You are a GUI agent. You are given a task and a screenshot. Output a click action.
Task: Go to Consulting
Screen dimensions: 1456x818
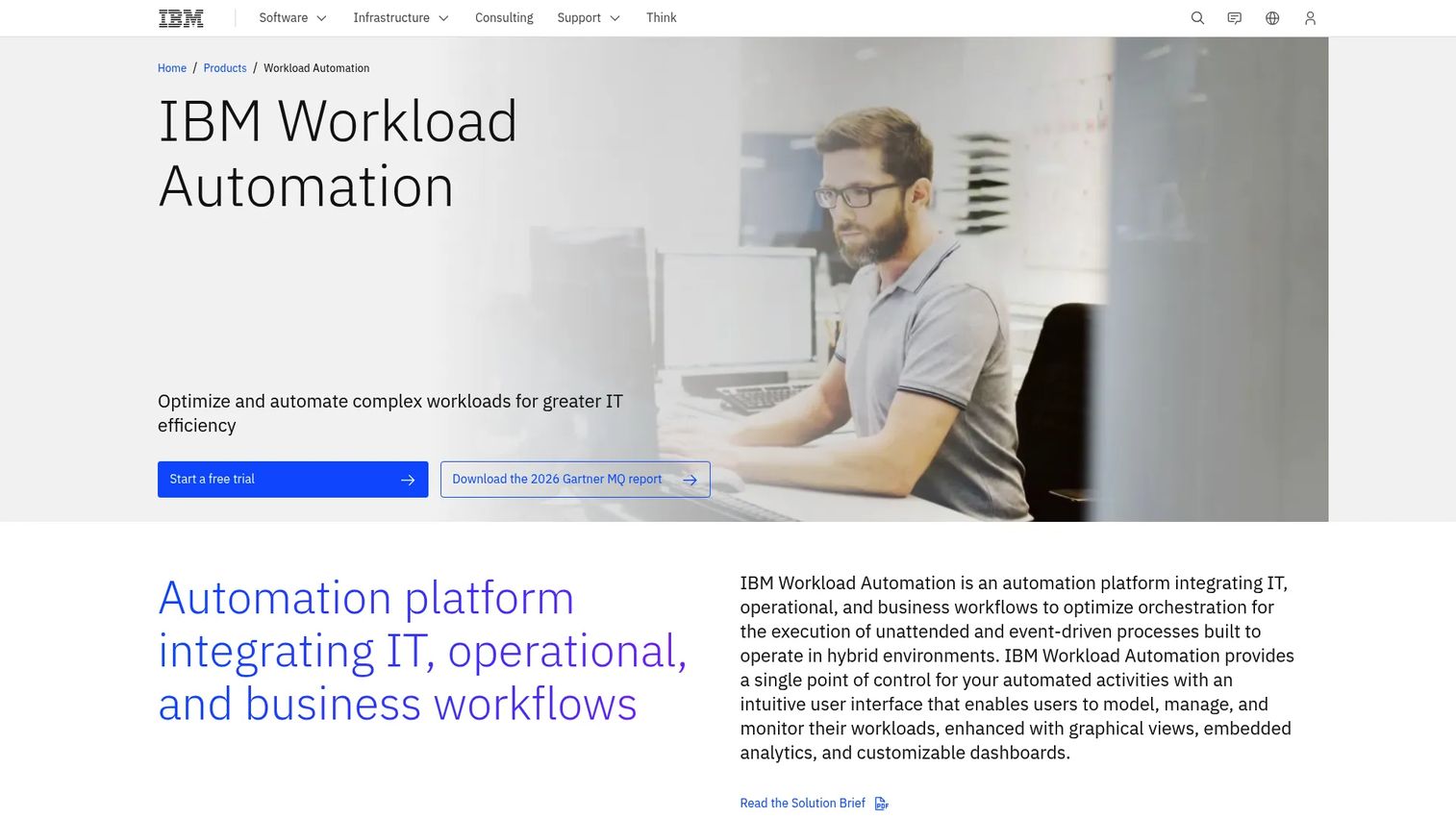(x=504, y=18)
